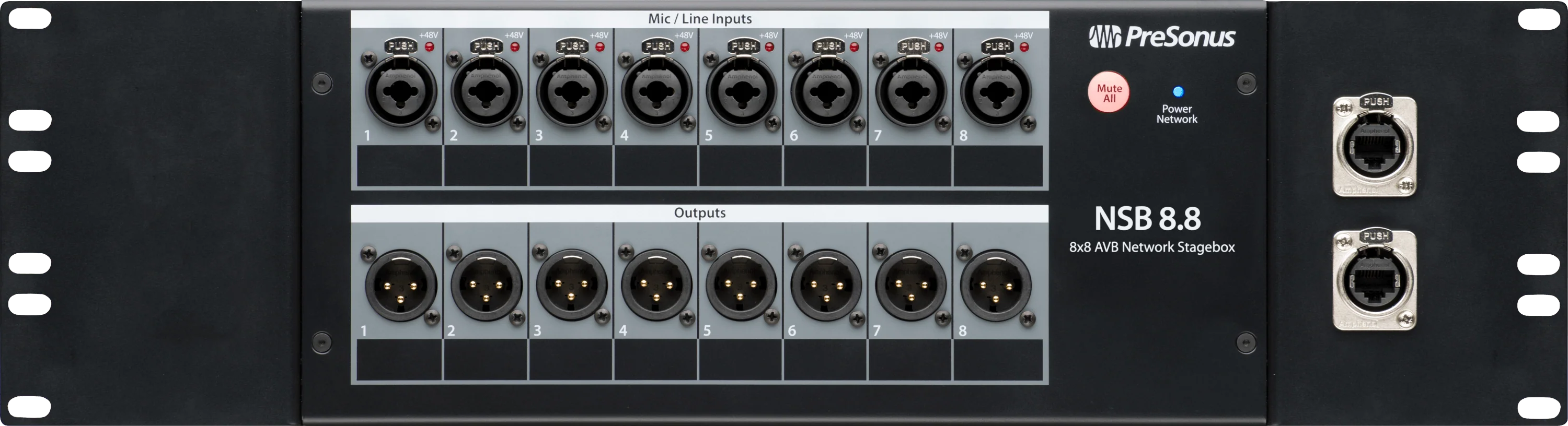Click the label strip under input 2
Viewport: 1568px width, 426px height.
[486, 166]
